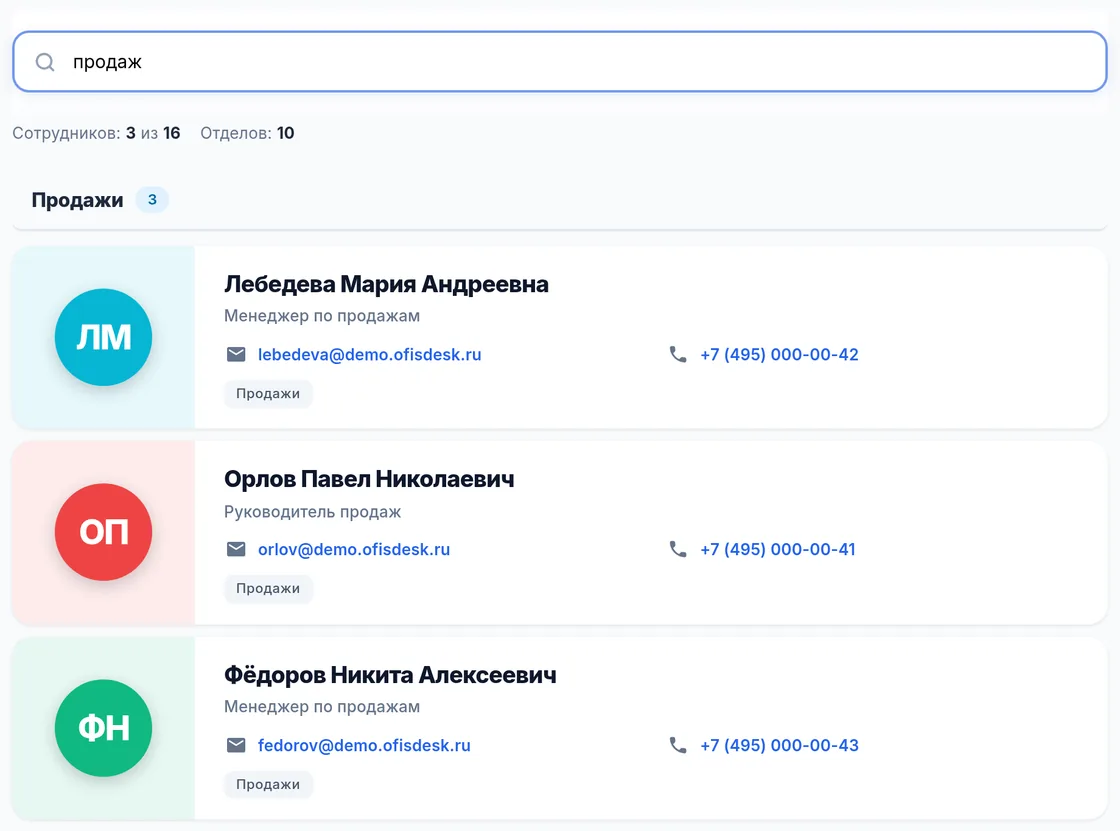Screen dimensions: 1120x831
Task: Focus the search field containing «продаж»
Action: pos(560,61)
